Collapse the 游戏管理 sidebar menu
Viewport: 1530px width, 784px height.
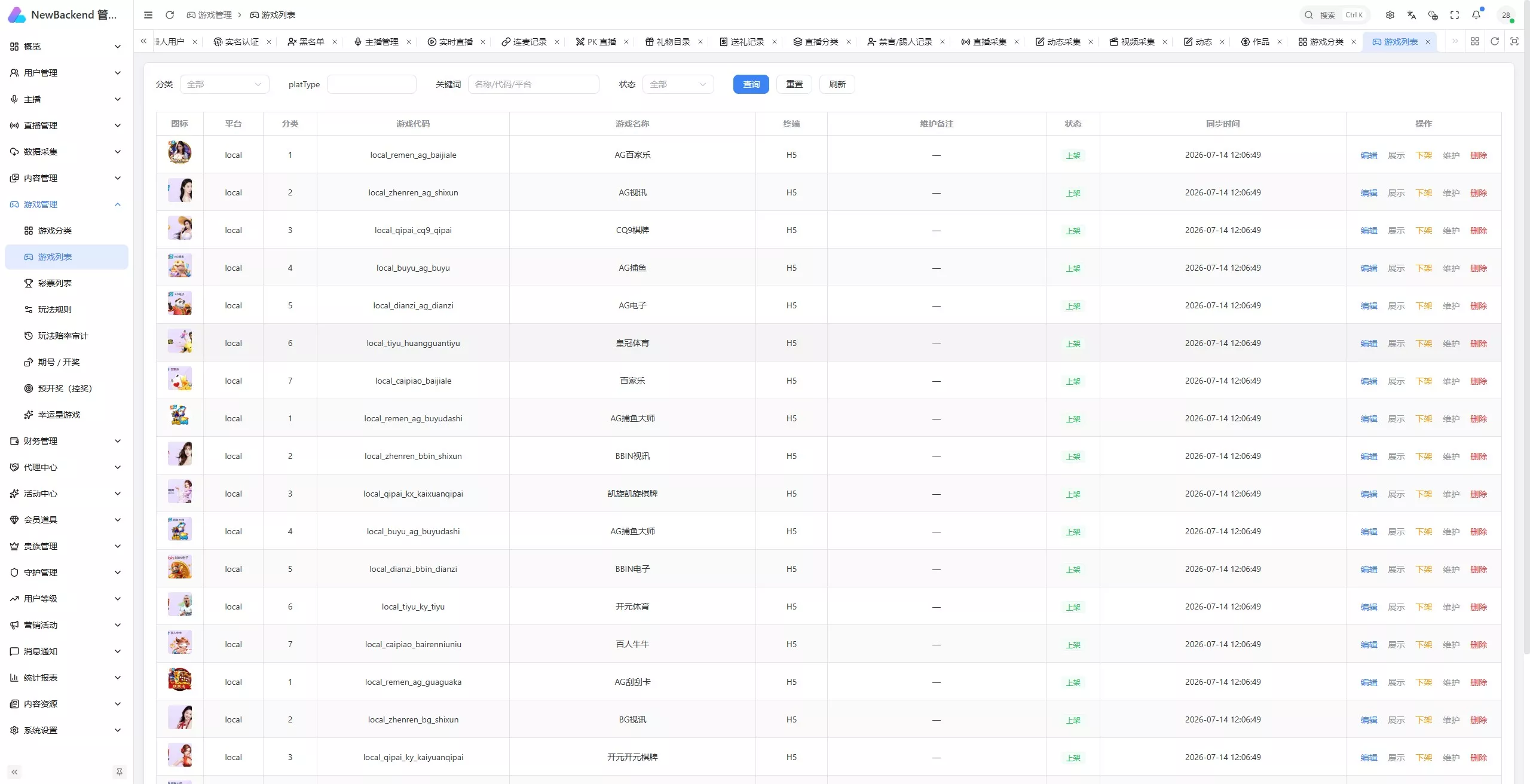[66, 204]
